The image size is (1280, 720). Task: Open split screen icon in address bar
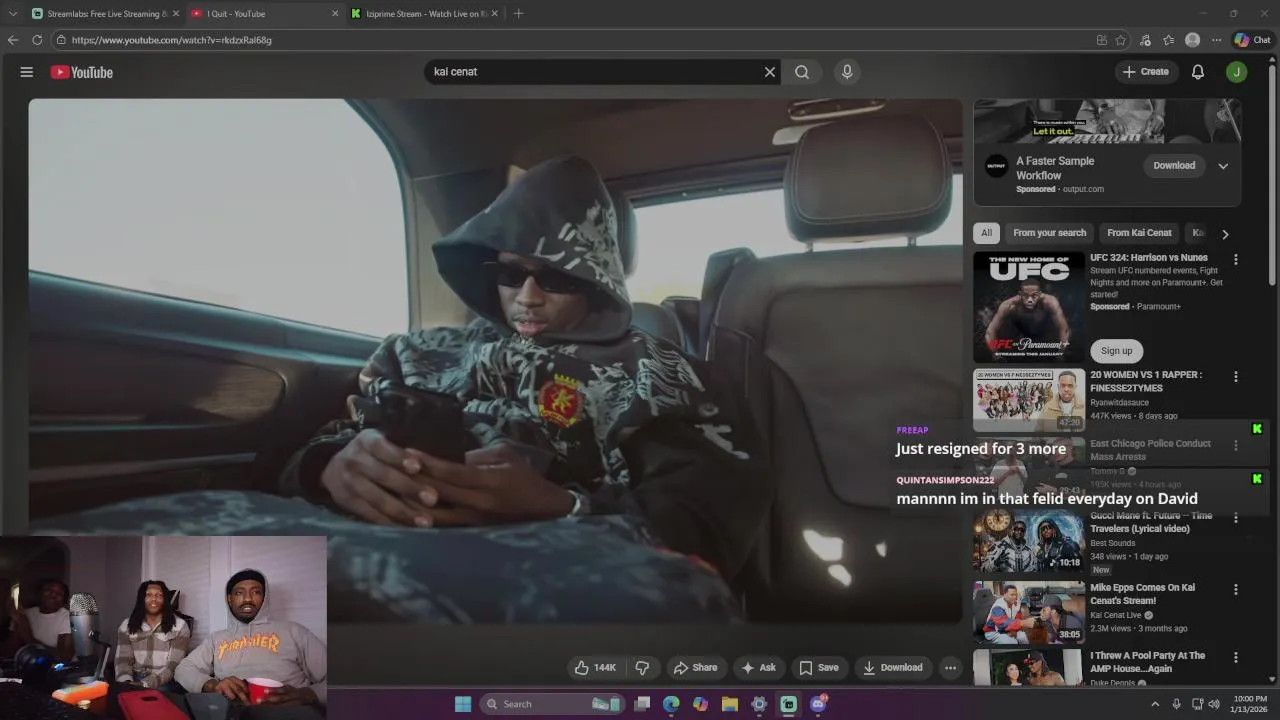click(1101, 40)
